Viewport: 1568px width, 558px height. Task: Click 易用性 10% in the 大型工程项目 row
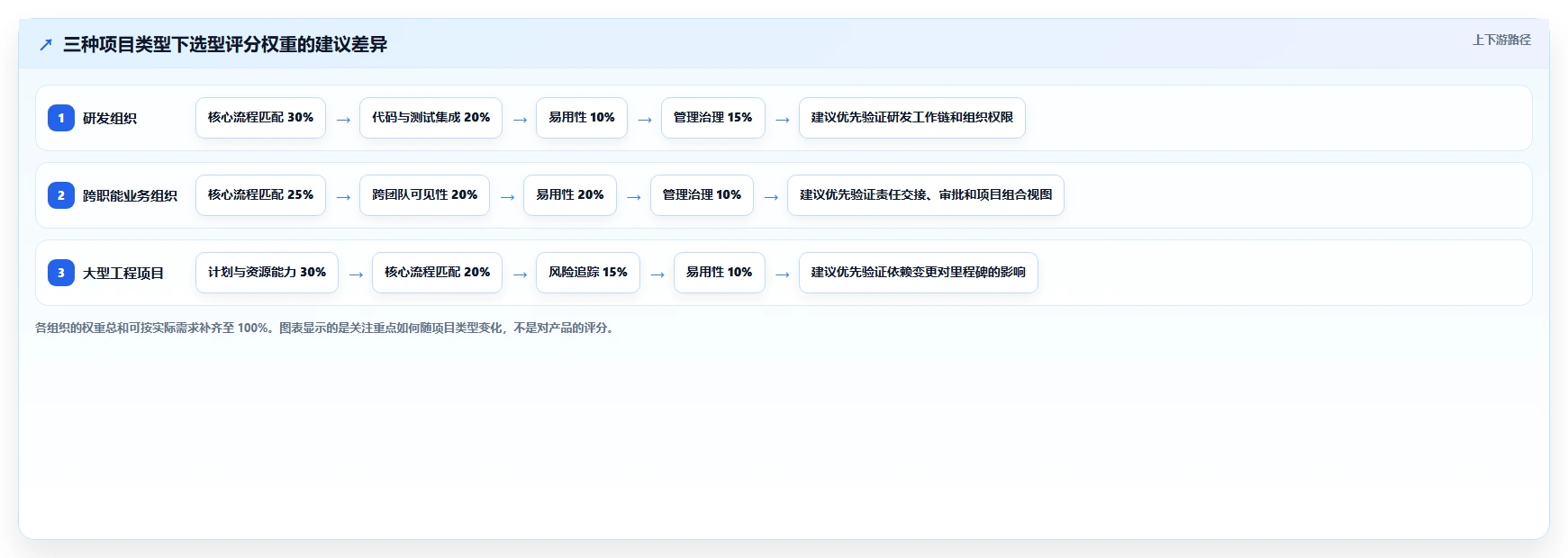(x=720, y=273)
